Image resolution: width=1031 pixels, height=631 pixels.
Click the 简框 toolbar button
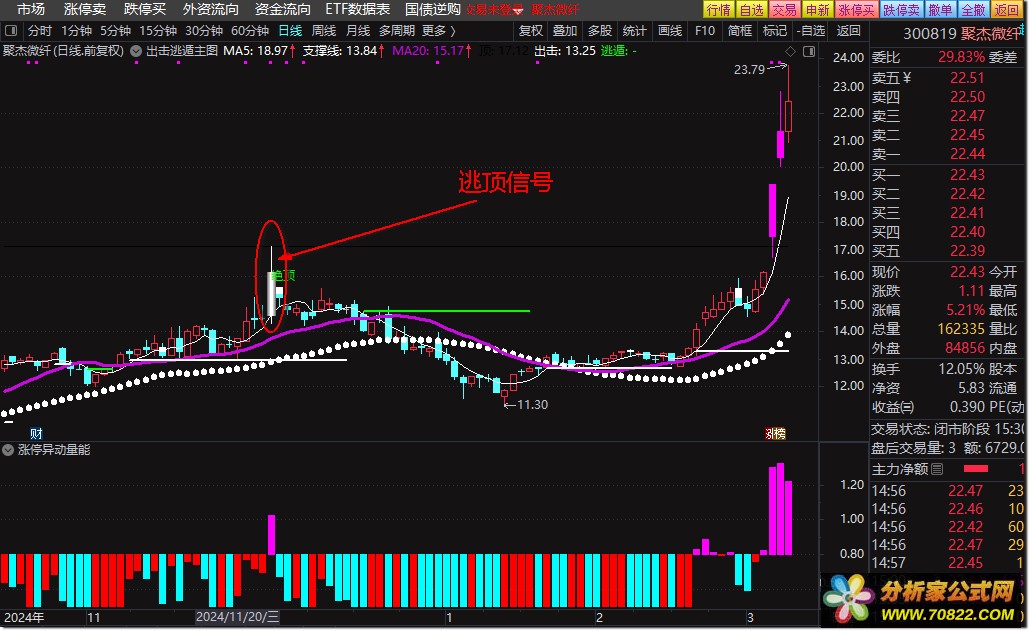740,31
